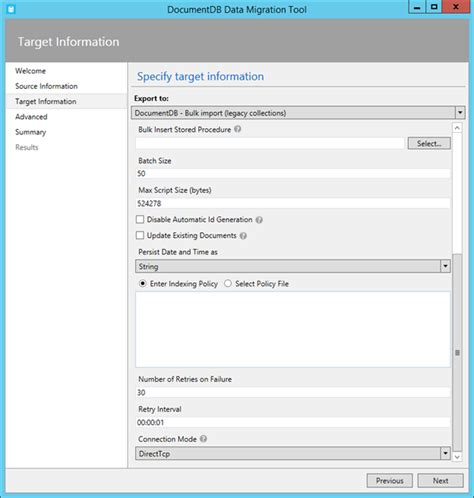Focus the Max Script Size field

[293, 203]
